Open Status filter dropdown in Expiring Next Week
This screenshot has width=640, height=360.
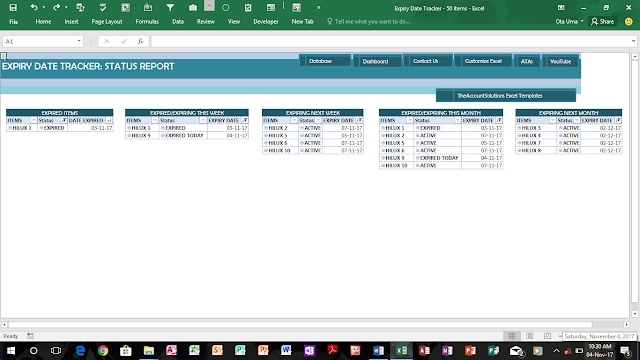coord(318,120)
